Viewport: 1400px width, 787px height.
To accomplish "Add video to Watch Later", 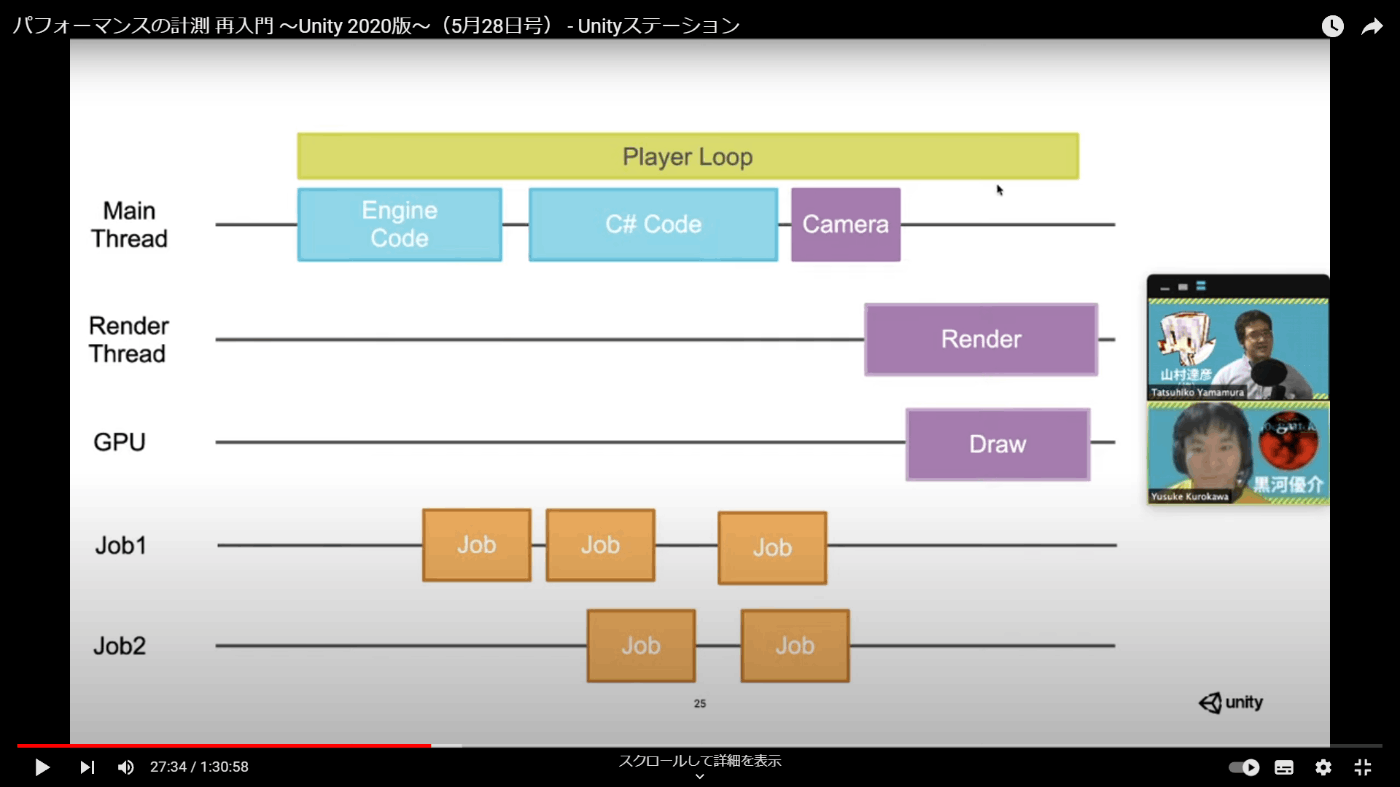I will 1333,27.
